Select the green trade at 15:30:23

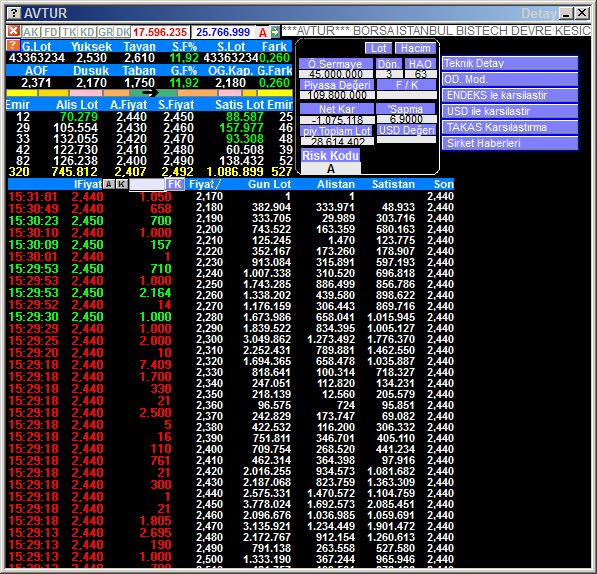click(90, 221)
